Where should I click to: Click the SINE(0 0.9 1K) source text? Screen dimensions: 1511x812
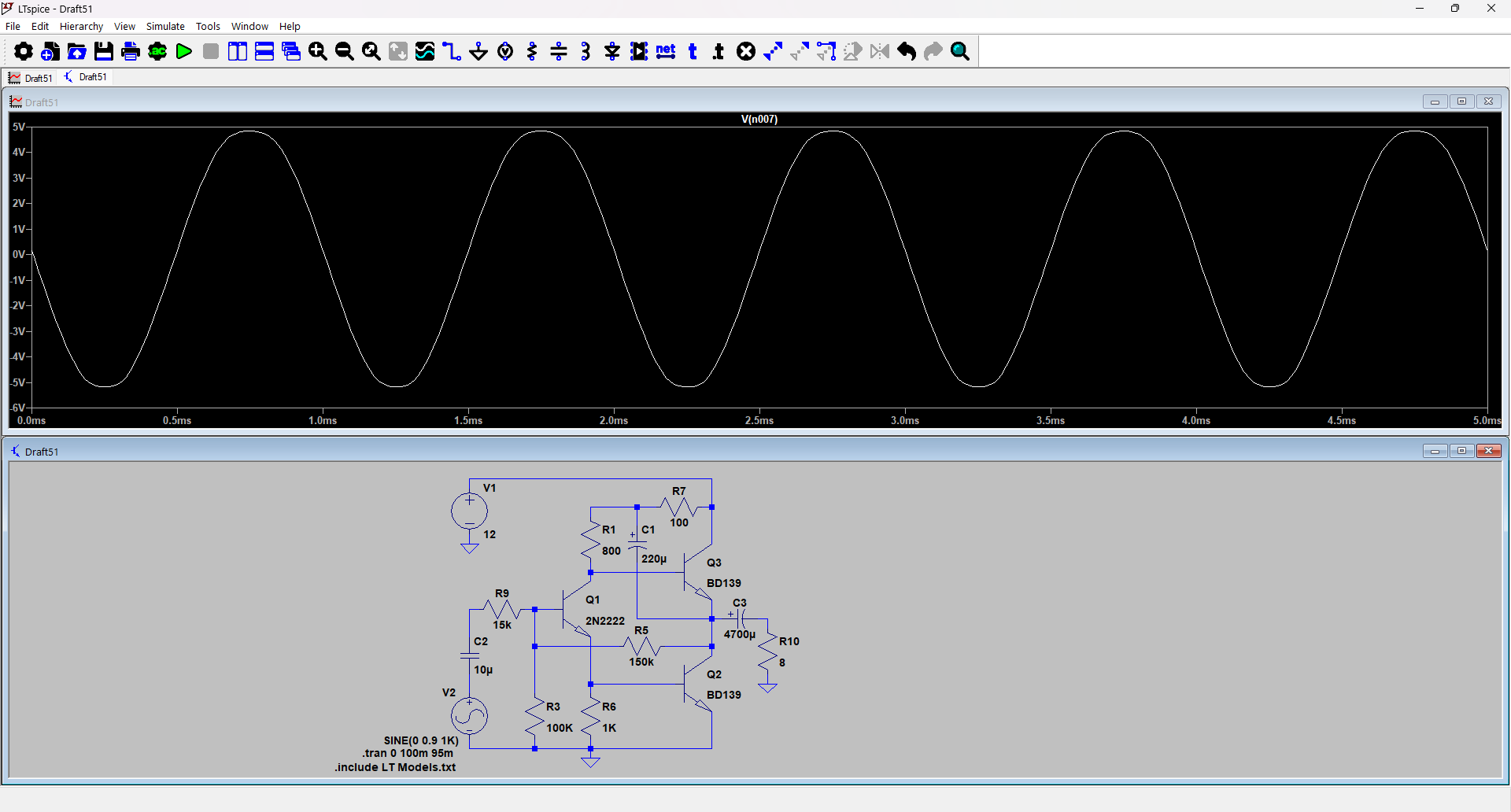(x=421, y=740)
